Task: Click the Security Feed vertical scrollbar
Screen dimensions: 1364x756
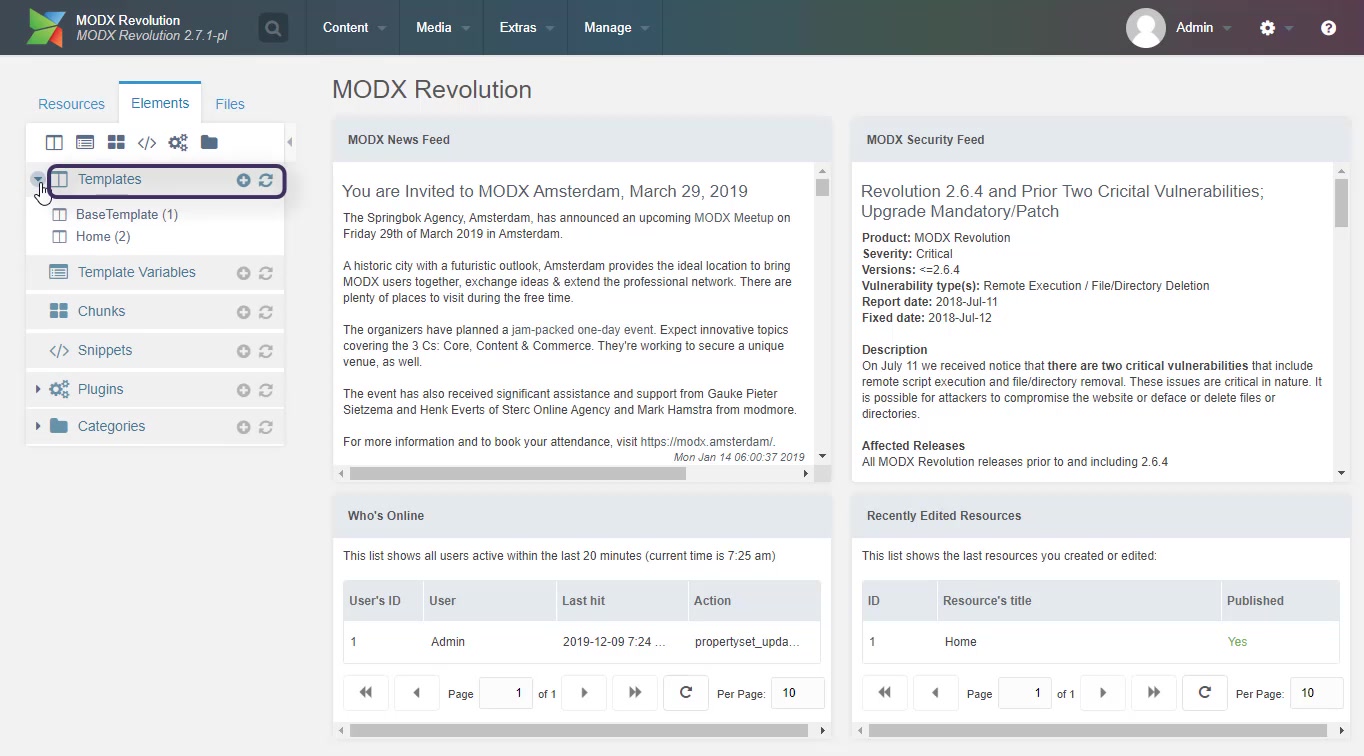Action: coord(1341,320)
